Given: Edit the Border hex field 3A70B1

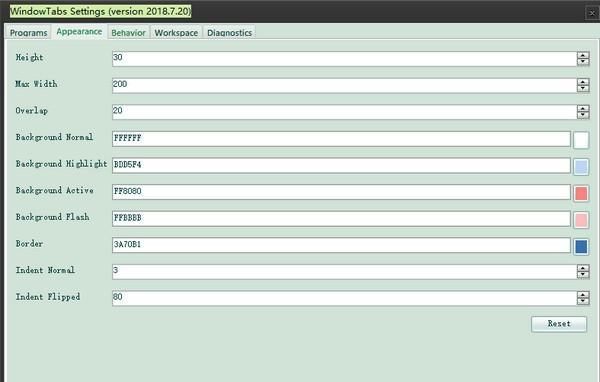Looking at the screenshot, I should point(341,245).
